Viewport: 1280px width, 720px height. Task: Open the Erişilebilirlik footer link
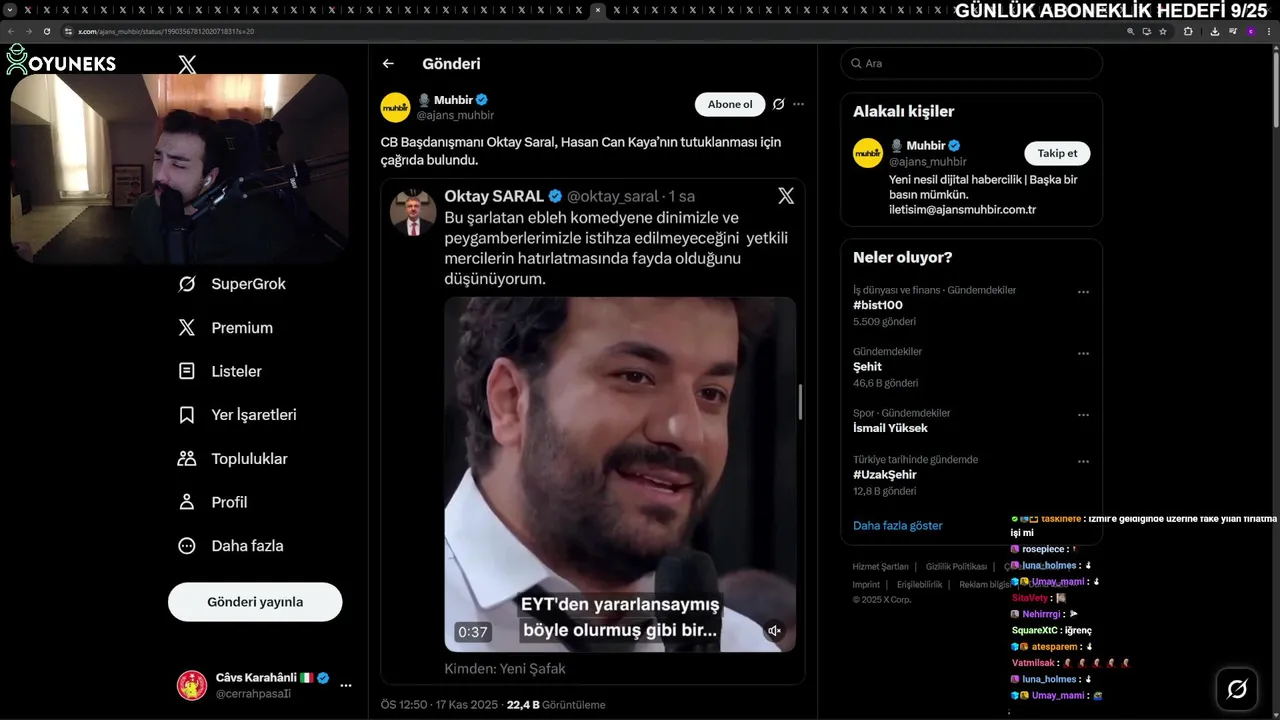click(919, 584)
